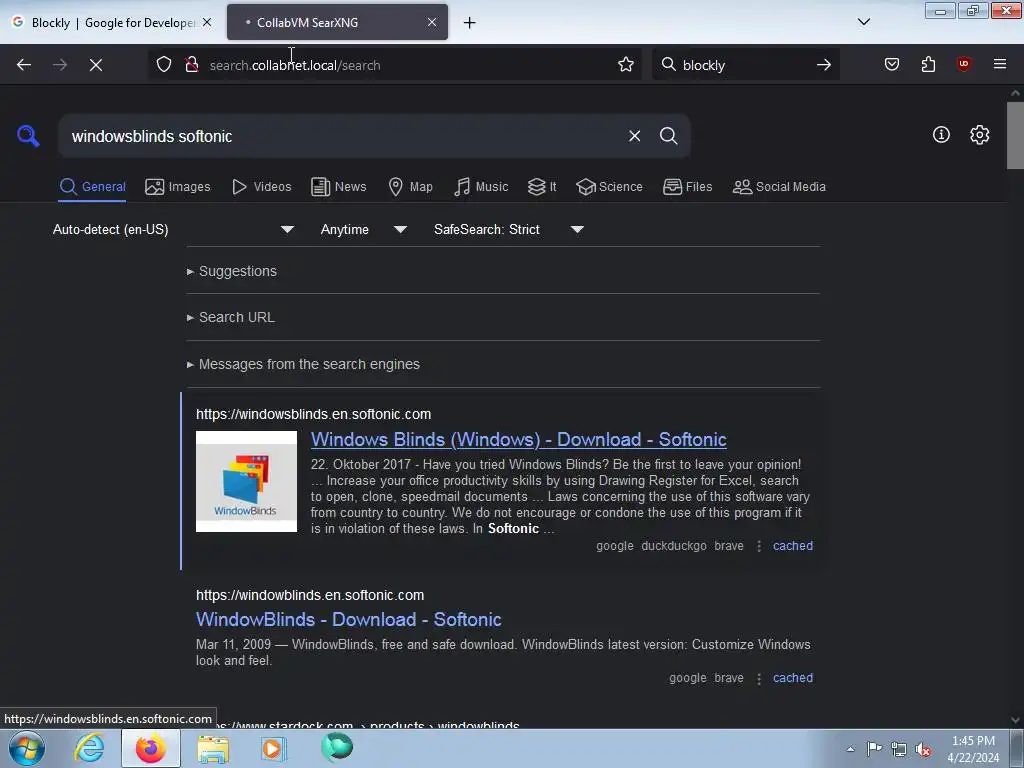Click the insecure connection lock icon
Viewport: 1024px width, 768px height.
click(191, 64)
